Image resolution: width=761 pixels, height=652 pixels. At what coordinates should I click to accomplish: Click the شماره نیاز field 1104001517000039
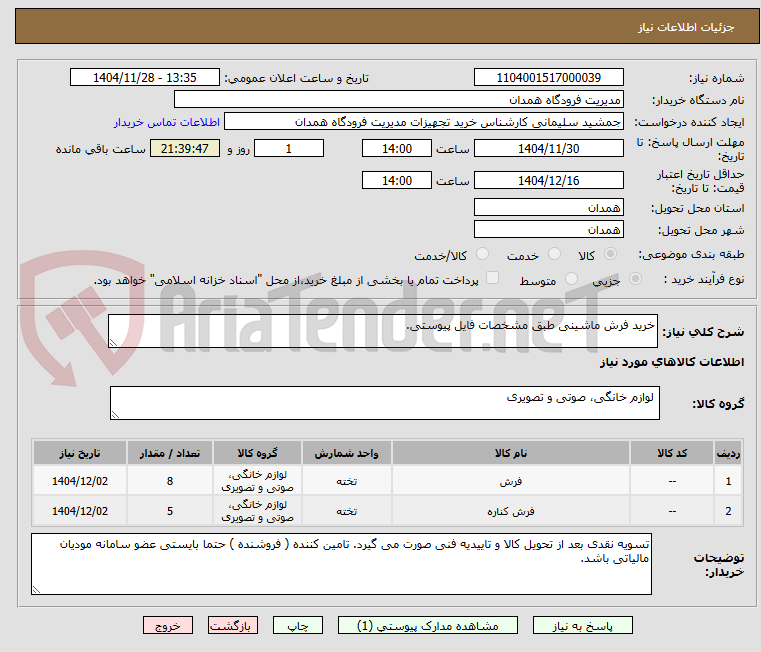coord(548,78)
